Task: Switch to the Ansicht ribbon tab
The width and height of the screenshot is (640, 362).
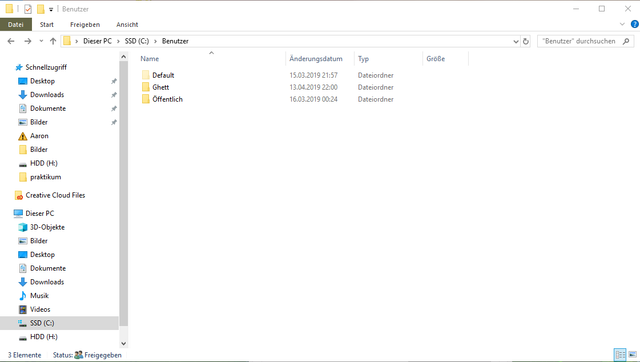Action: point(127,24)
